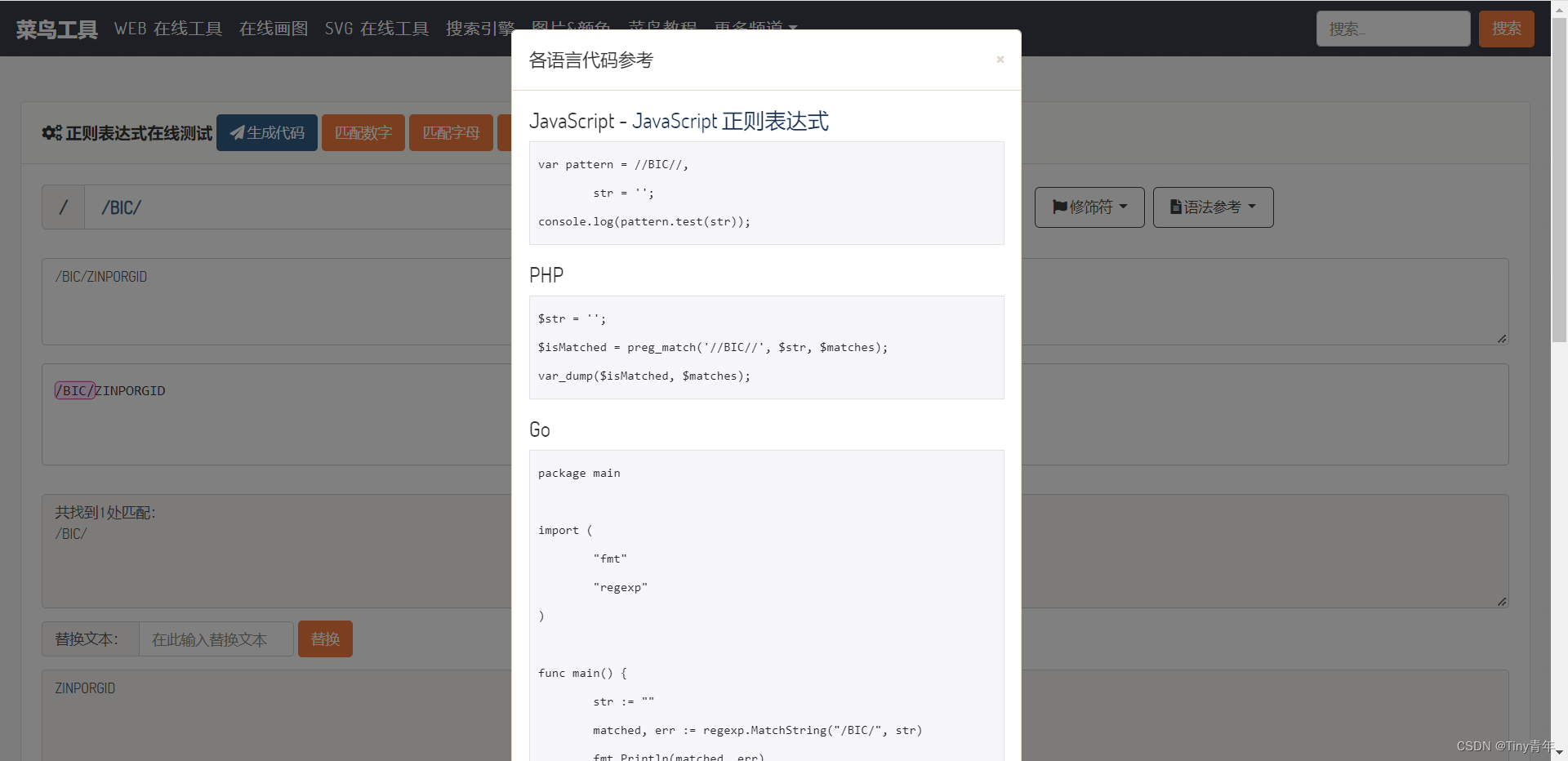Click the 匹配字母 button
This screenshot has width=1568, height=761.
tap(451, 132)
